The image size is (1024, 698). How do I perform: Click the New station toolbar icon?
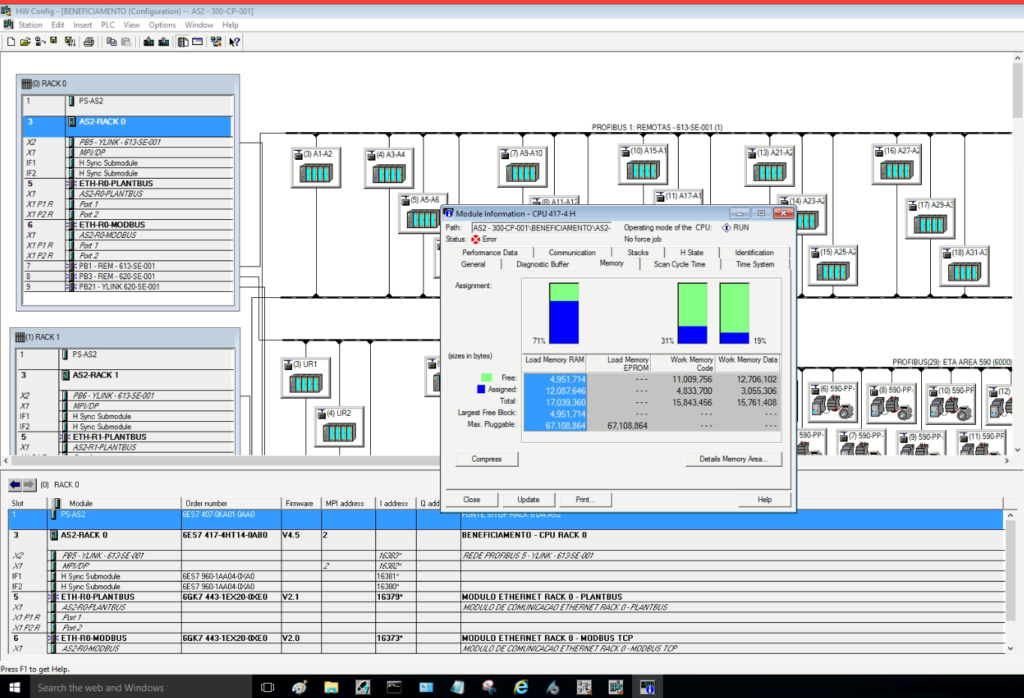click(x=11, y=42)
